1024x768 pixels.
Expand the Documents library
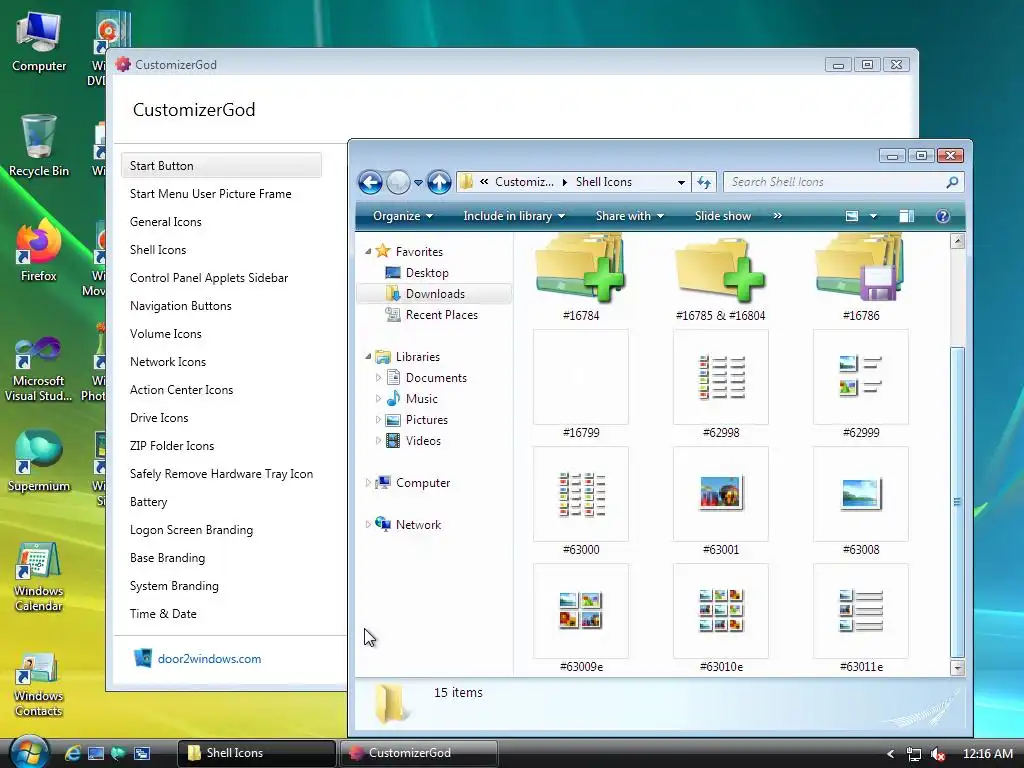[x=378, y=377]
